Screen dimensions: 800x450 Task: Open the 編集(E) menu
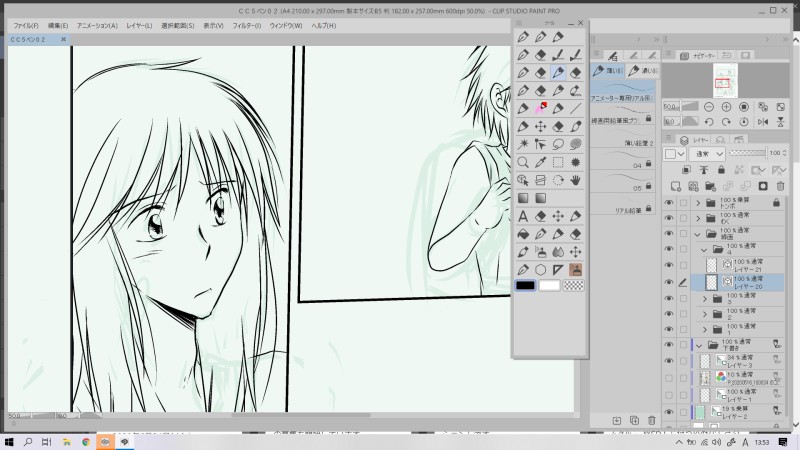coord(58,26)
